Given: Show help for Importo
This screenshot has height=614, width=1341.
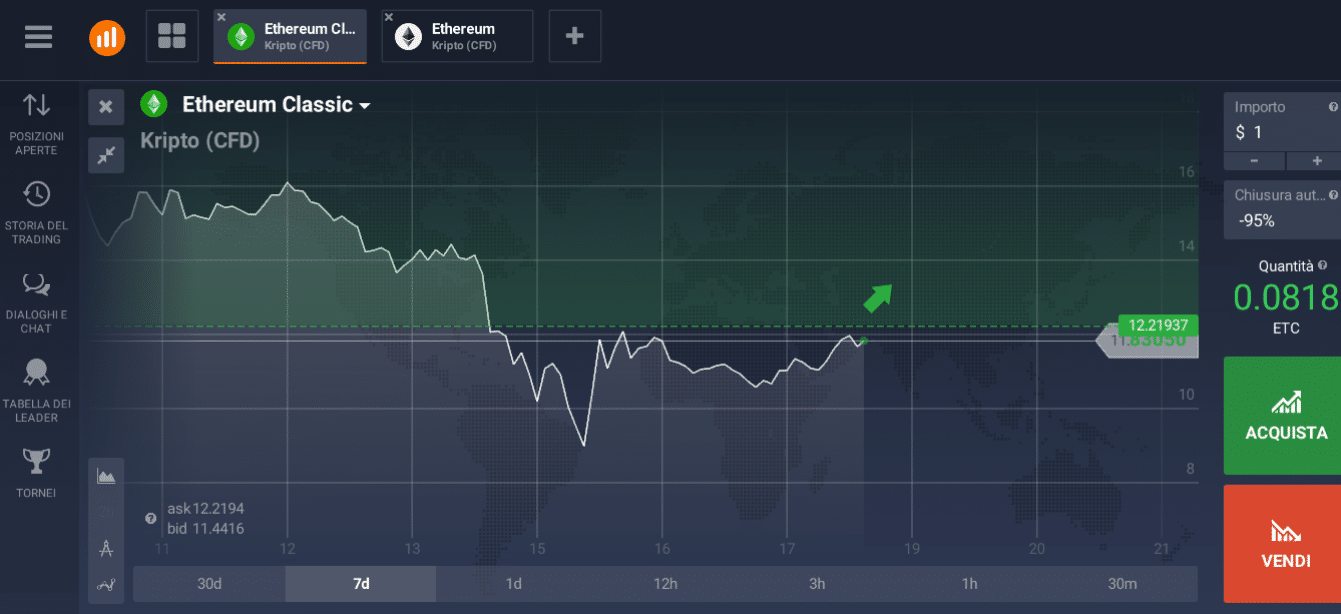Looking at the screenshot, I should [x=1333, y=107].
